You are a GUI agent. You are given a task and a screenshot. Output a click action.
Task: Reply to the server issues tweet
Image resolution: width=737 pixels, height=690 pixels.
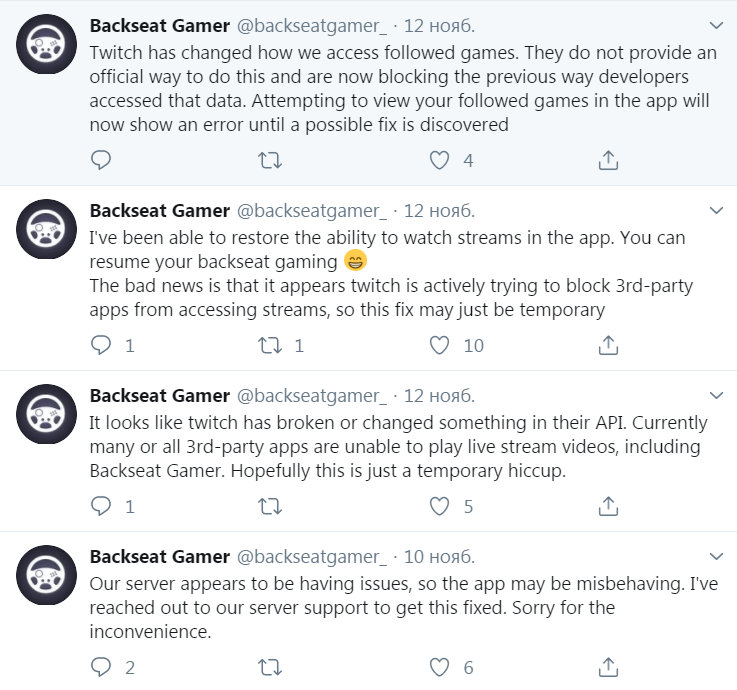[x=101, y=667]
